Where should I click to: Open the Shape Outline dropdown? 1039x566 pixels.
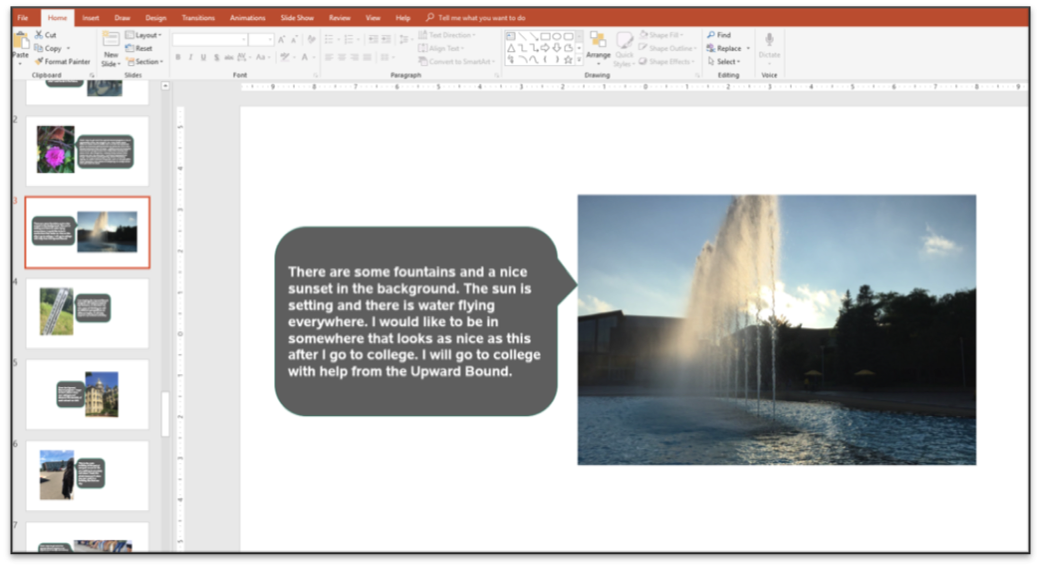click(x=667, y=48)
